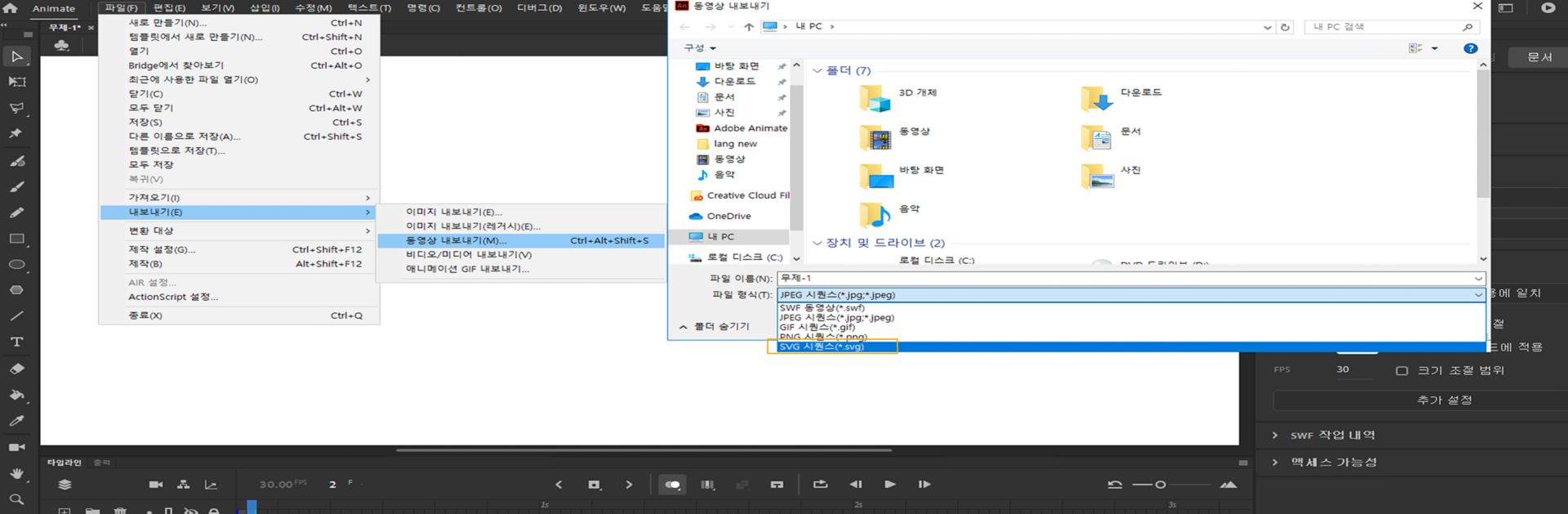
Task: Open the 파일 형식 combo box
Action: 1130,295
